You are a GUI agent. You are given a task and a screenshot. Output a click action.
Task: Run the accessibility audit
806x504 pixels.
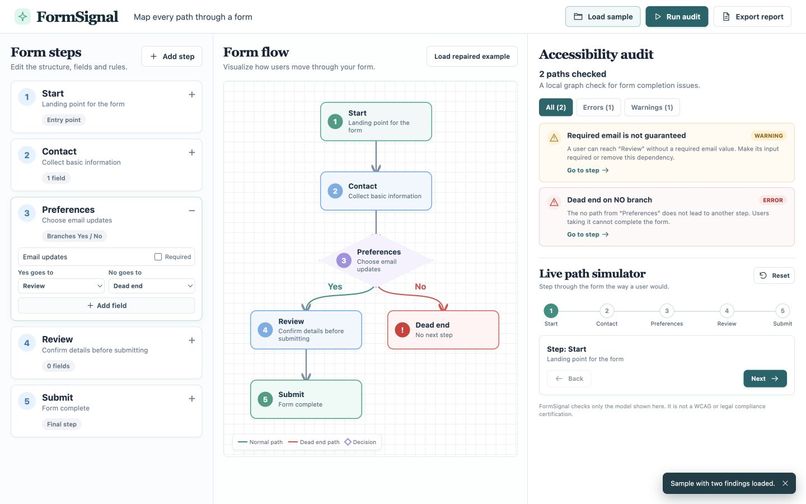tap(676, 16)
